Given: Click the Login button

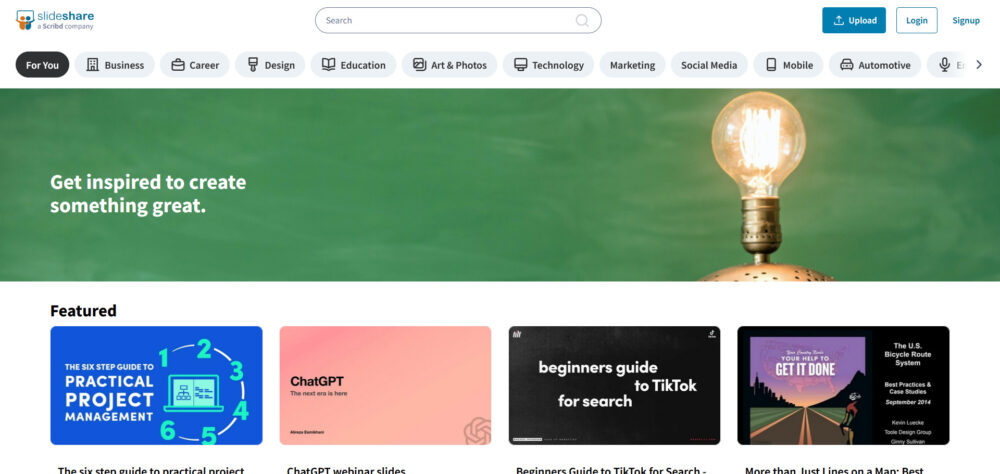Looking at the screenshot, I should 916,20.
